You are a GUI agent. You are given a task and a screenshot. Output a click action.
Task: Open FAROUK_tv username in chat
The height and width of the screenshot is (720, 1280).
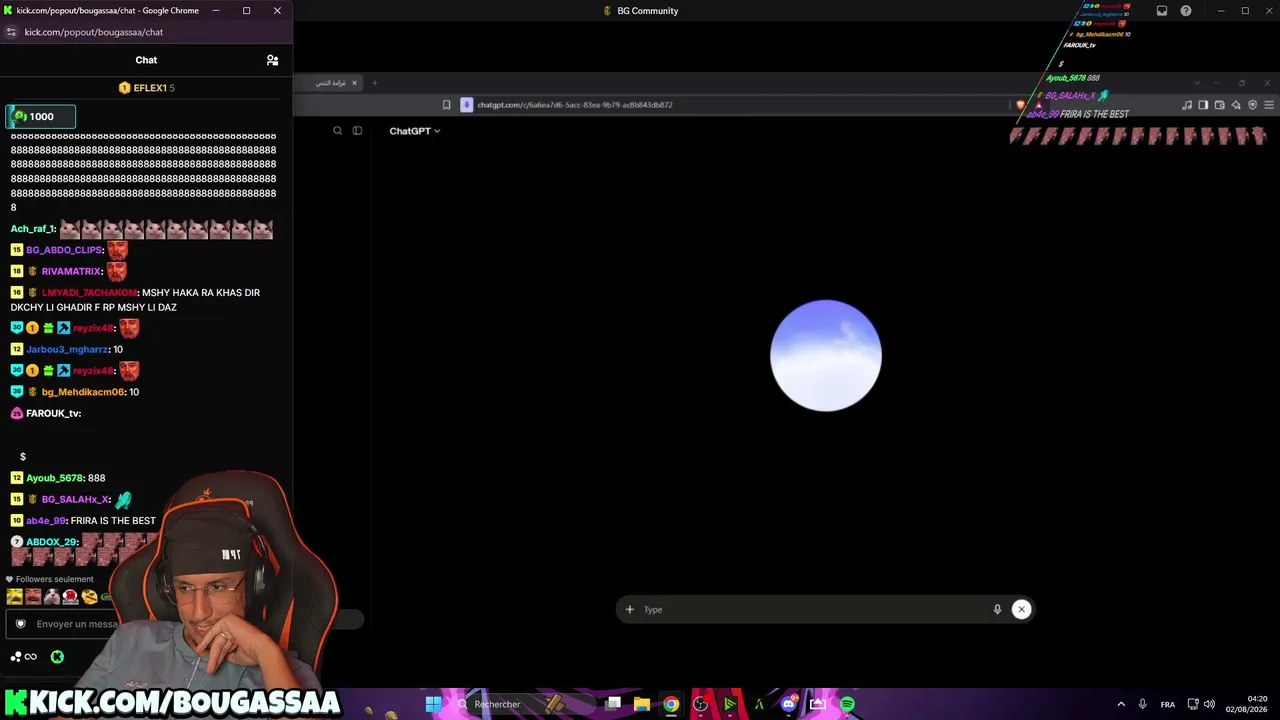click(53, 413)
